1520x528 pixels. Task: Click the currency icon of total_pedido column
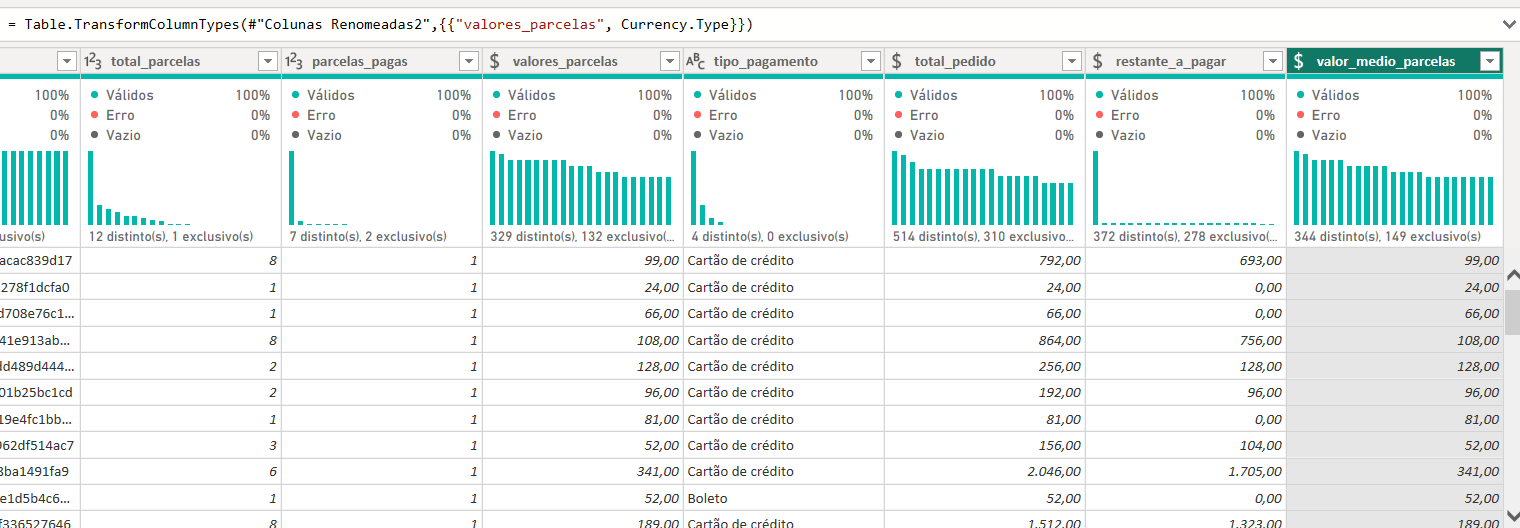coord(897,61)
